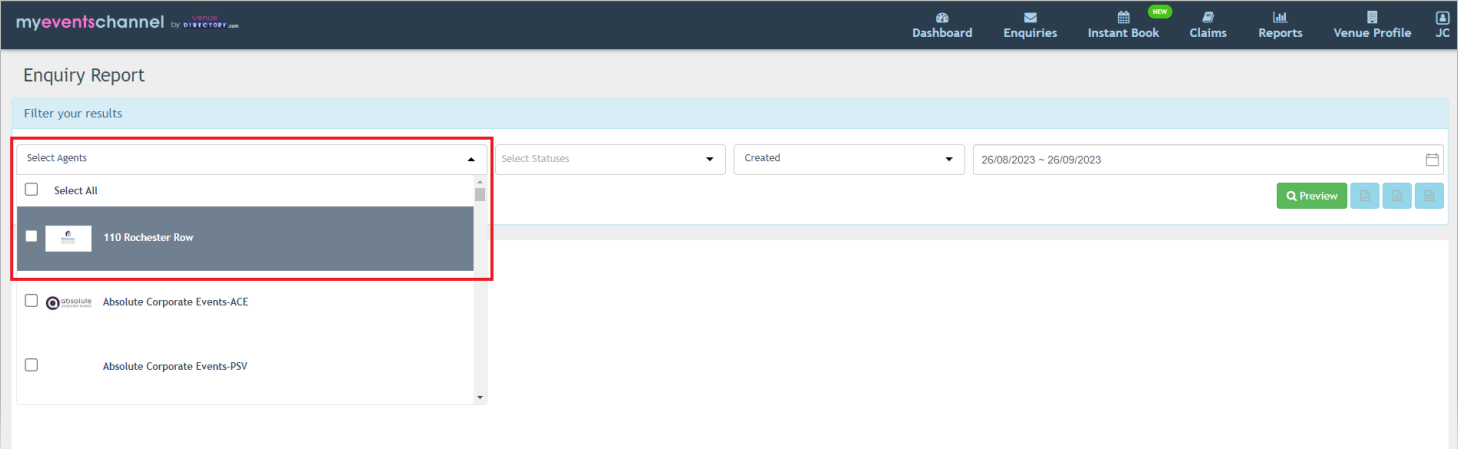Open Enquiries envelope icon in navbar
Image resolution: width=1458 pixels, height=449 pixels.
pos(1030,17)
